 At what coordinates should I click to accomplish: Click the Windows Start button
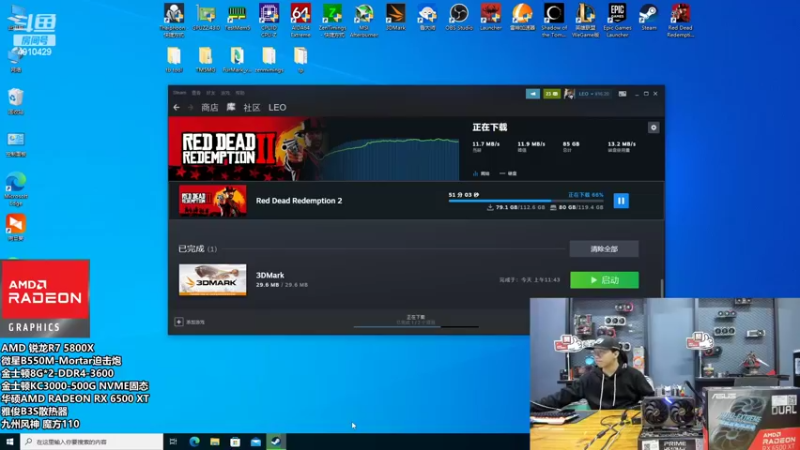[10, 442]
